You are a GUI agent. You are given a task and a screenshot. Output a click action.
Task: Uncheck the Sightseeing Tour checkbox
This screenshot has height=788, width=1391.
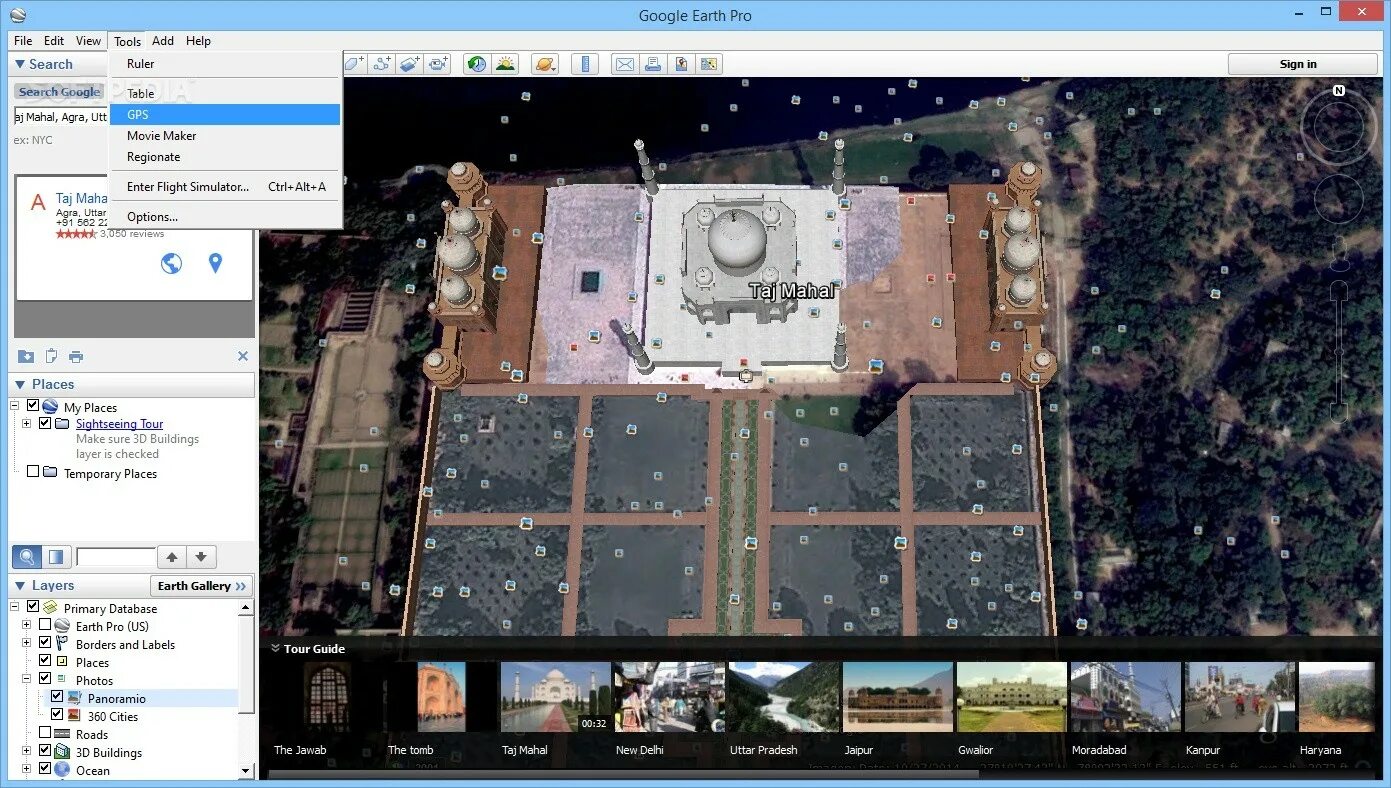[45, 423]
